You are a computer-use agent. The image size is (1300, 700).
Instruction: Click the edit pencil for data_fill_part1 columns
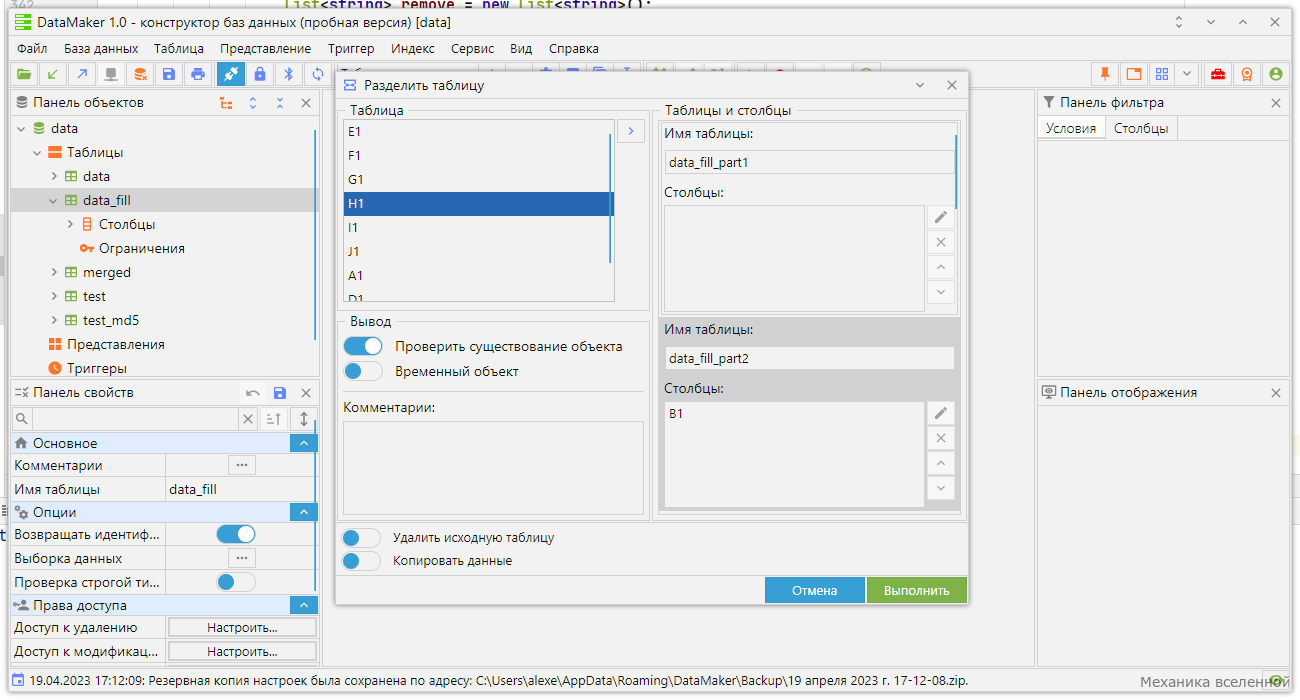[940, 217]
